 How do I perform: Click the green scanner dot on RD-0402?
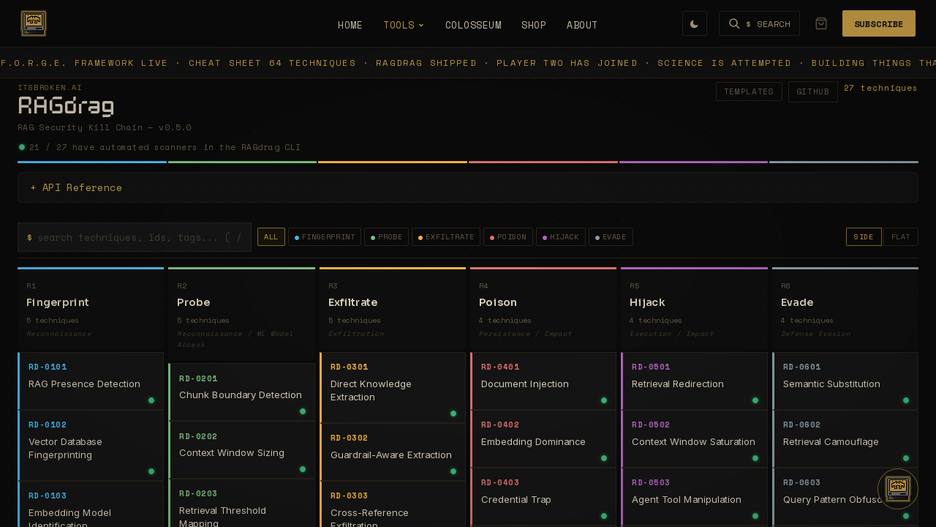click(x=604, y=458)
